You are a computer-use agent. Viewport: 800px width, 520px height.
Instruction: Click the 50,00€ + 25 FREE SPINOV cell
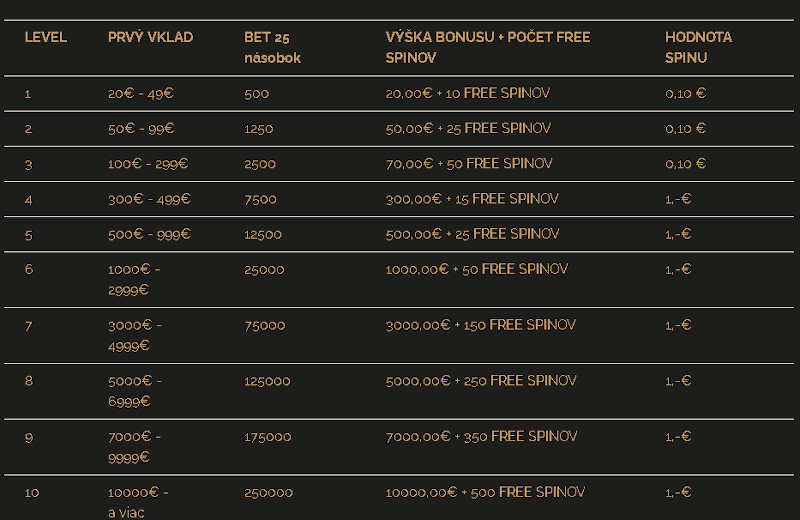(468, 128)
